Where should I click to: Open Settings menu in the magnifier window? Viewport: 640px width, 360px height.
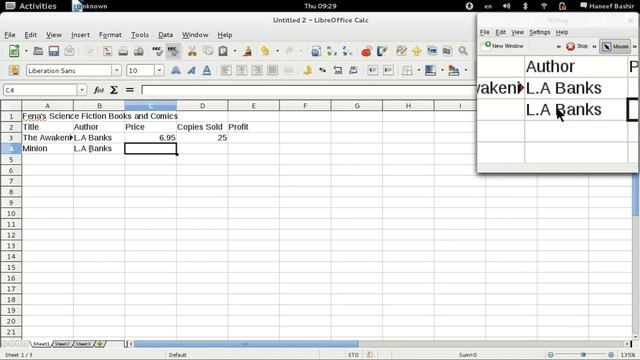(540, 32)
